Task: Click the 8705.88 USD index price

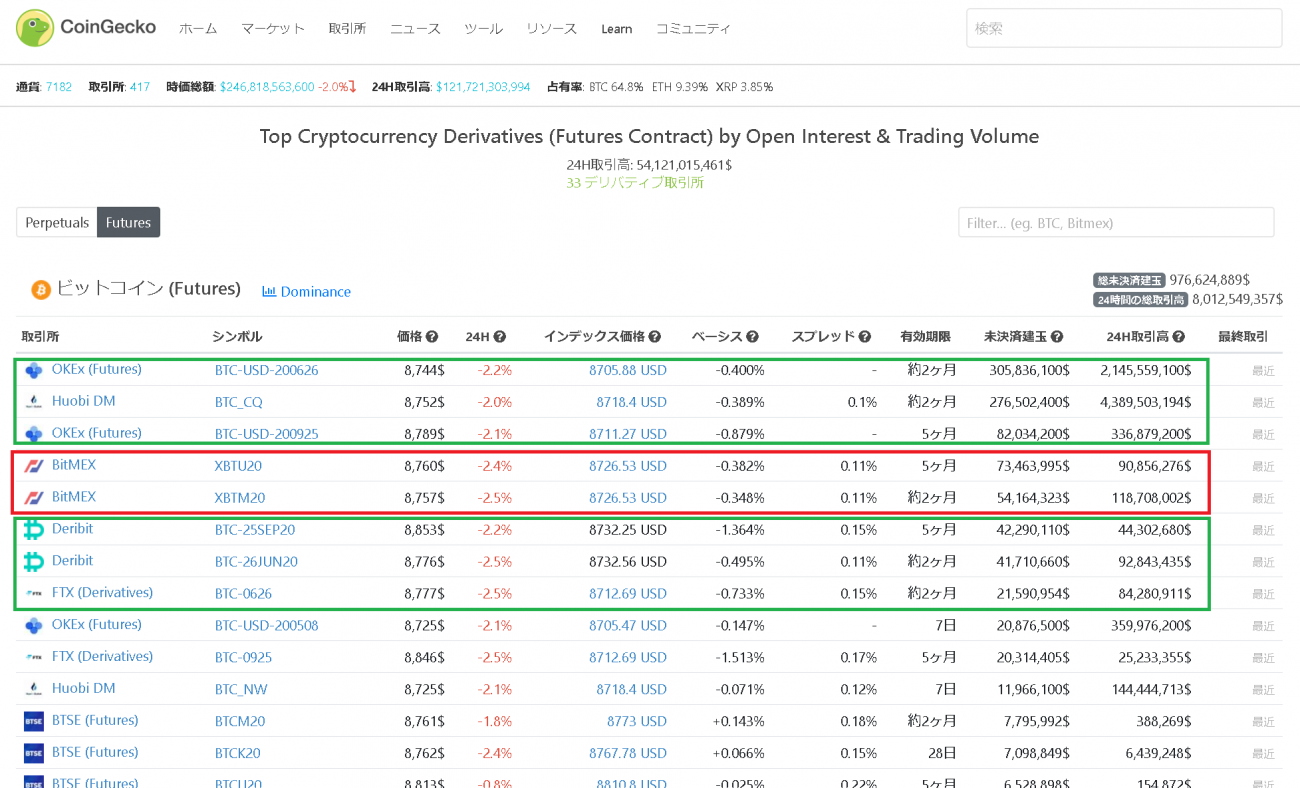Action: pos(628,370)
